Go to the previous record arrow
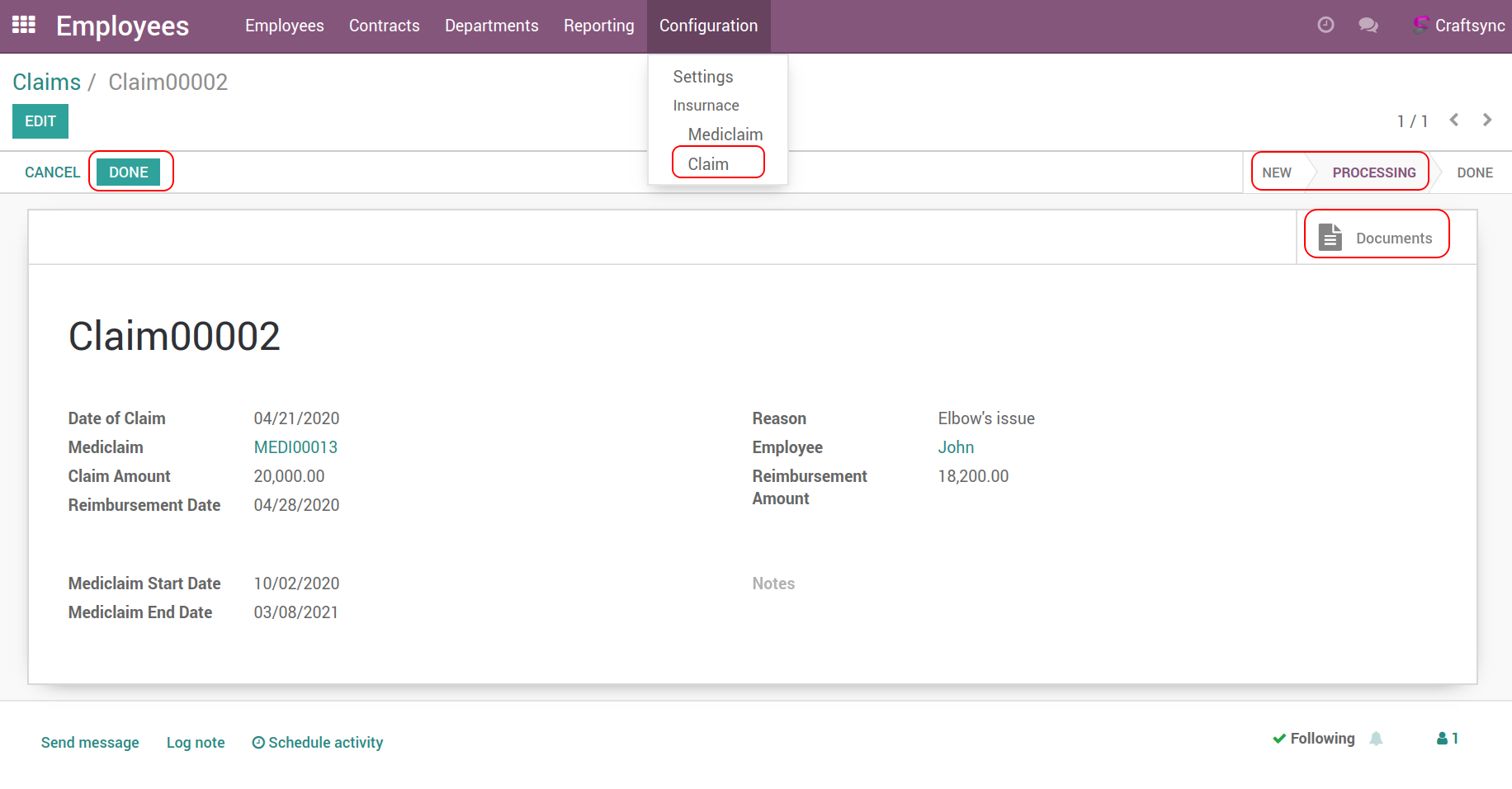 tap(1454, 120)
